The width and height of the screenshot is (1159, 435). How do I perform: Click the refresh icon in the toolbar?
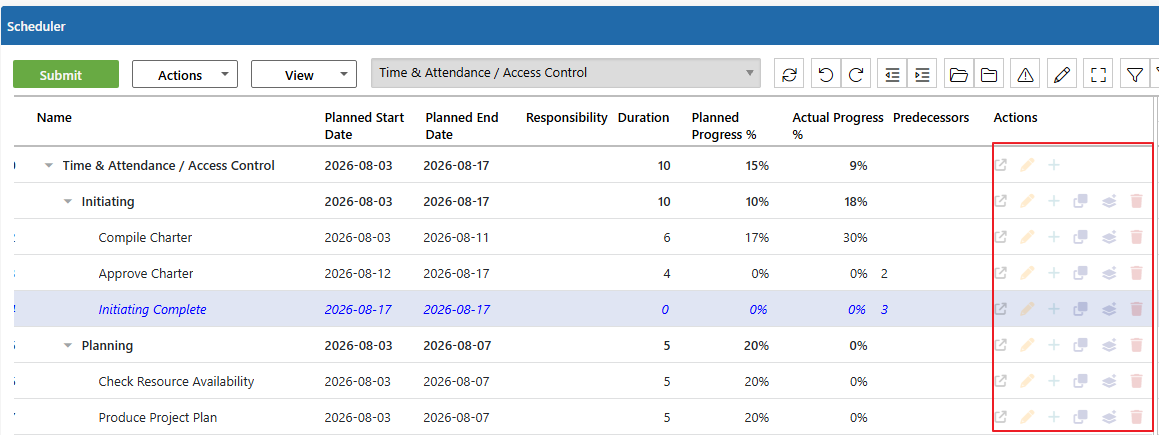[789, 75]
